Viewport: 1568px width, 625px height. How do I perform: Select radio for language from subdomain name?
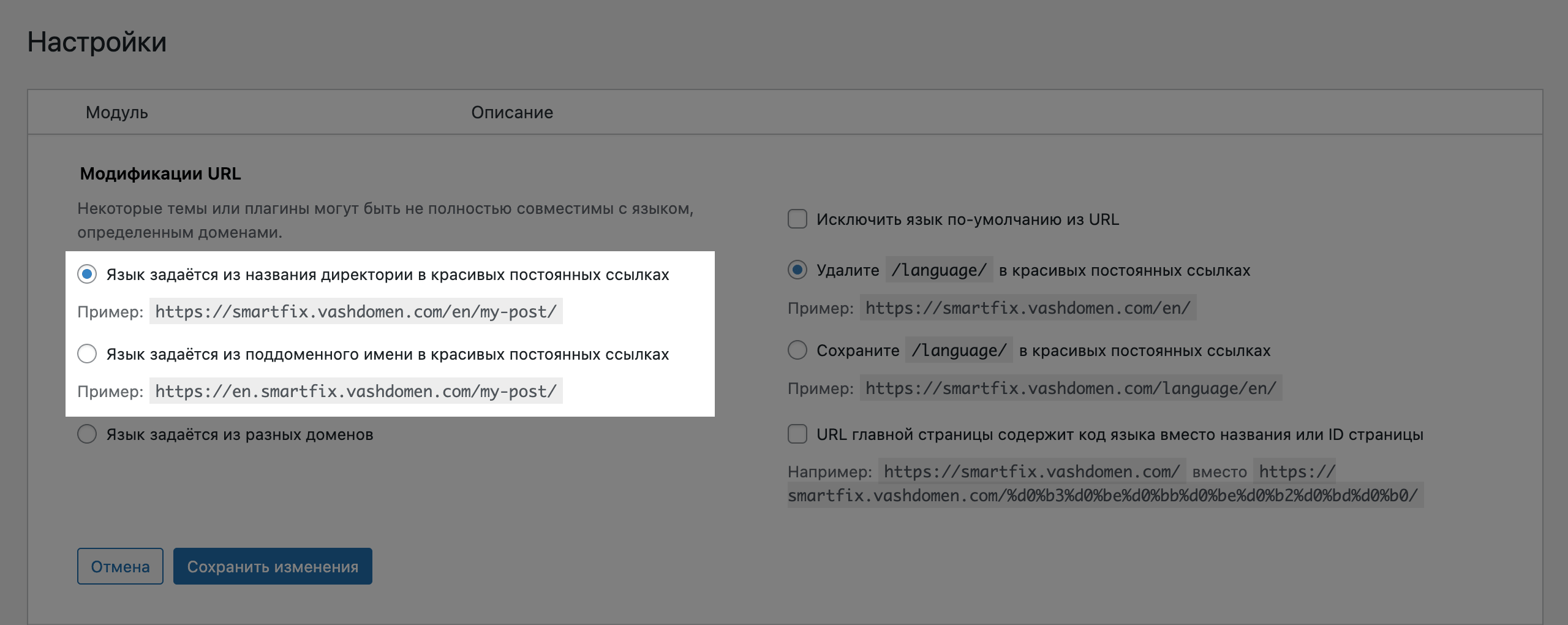[87, 354]
